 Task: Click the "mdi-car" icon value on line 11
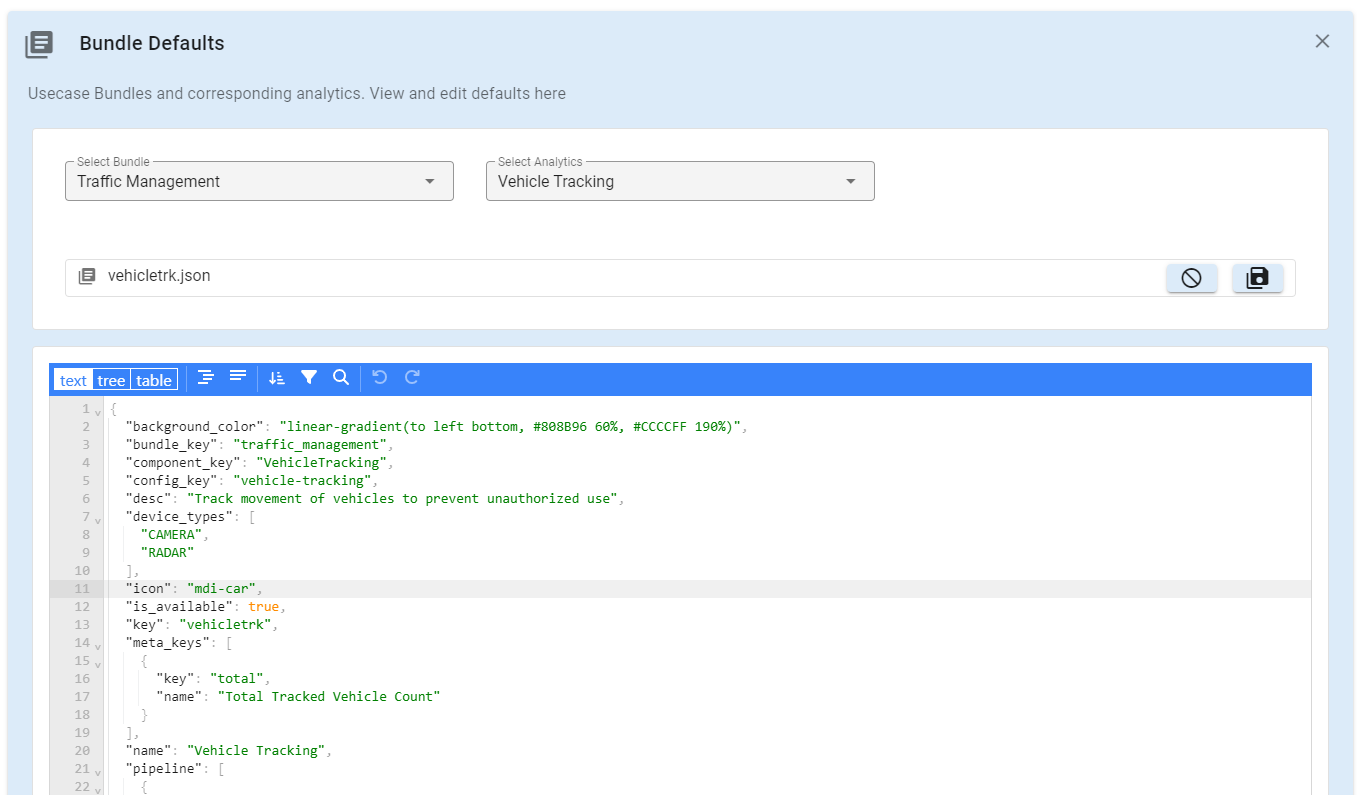click(221, 588)
